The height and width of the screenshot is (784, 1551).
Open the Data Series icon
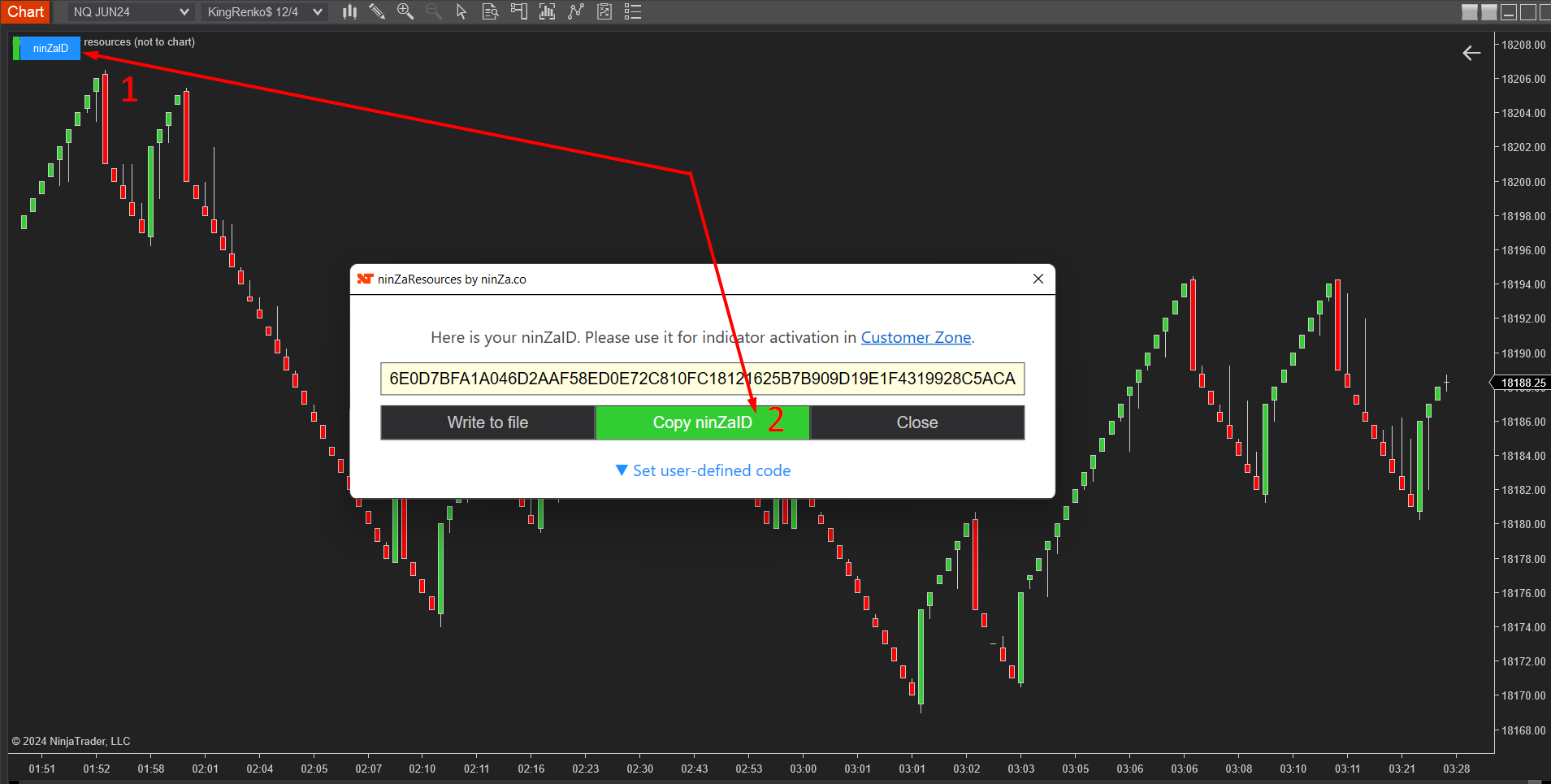click(547, 11)
